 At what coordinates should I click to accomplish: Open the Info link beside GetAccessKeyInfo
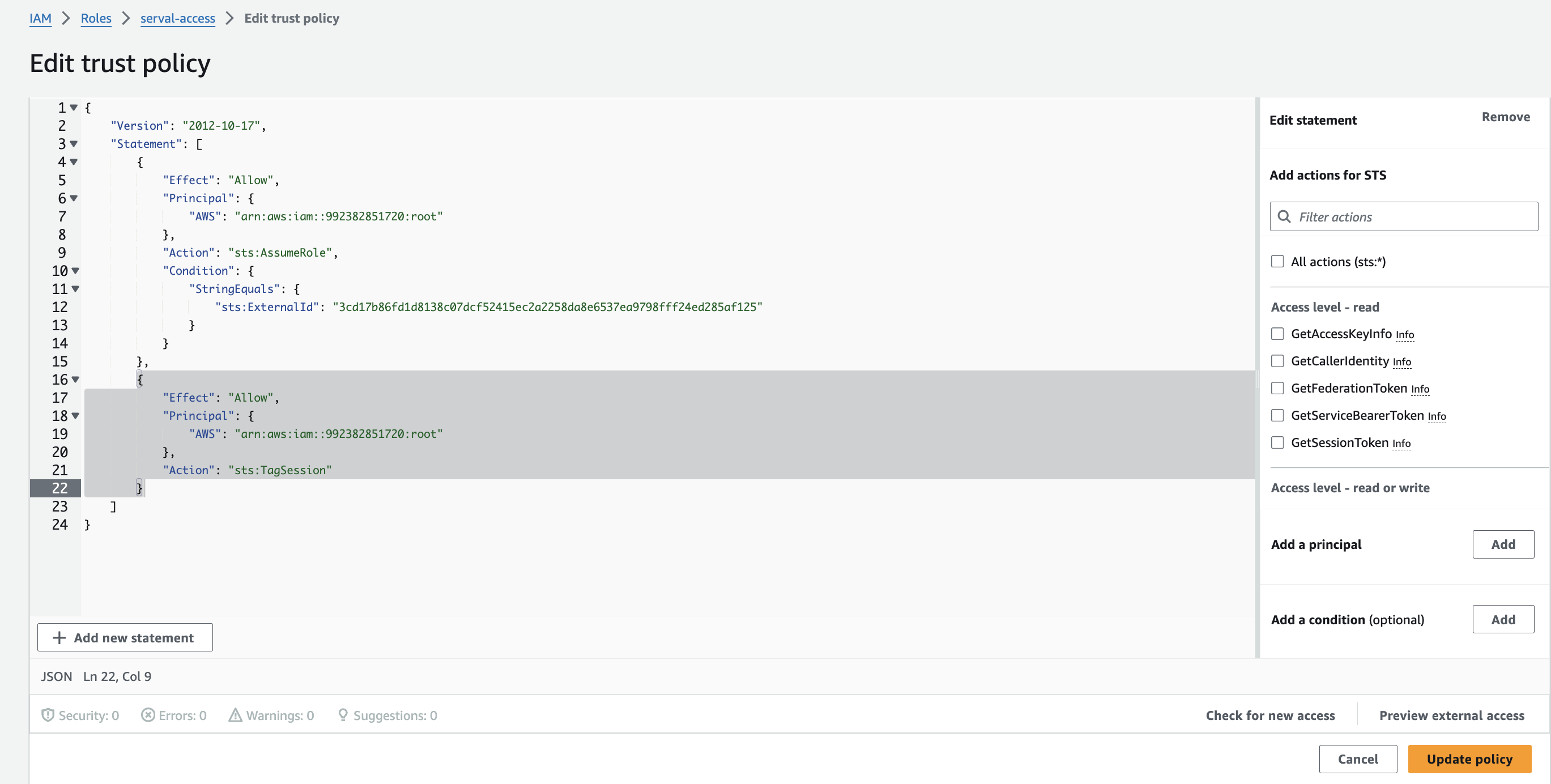pyautogui.click(x=1405, y=335)
